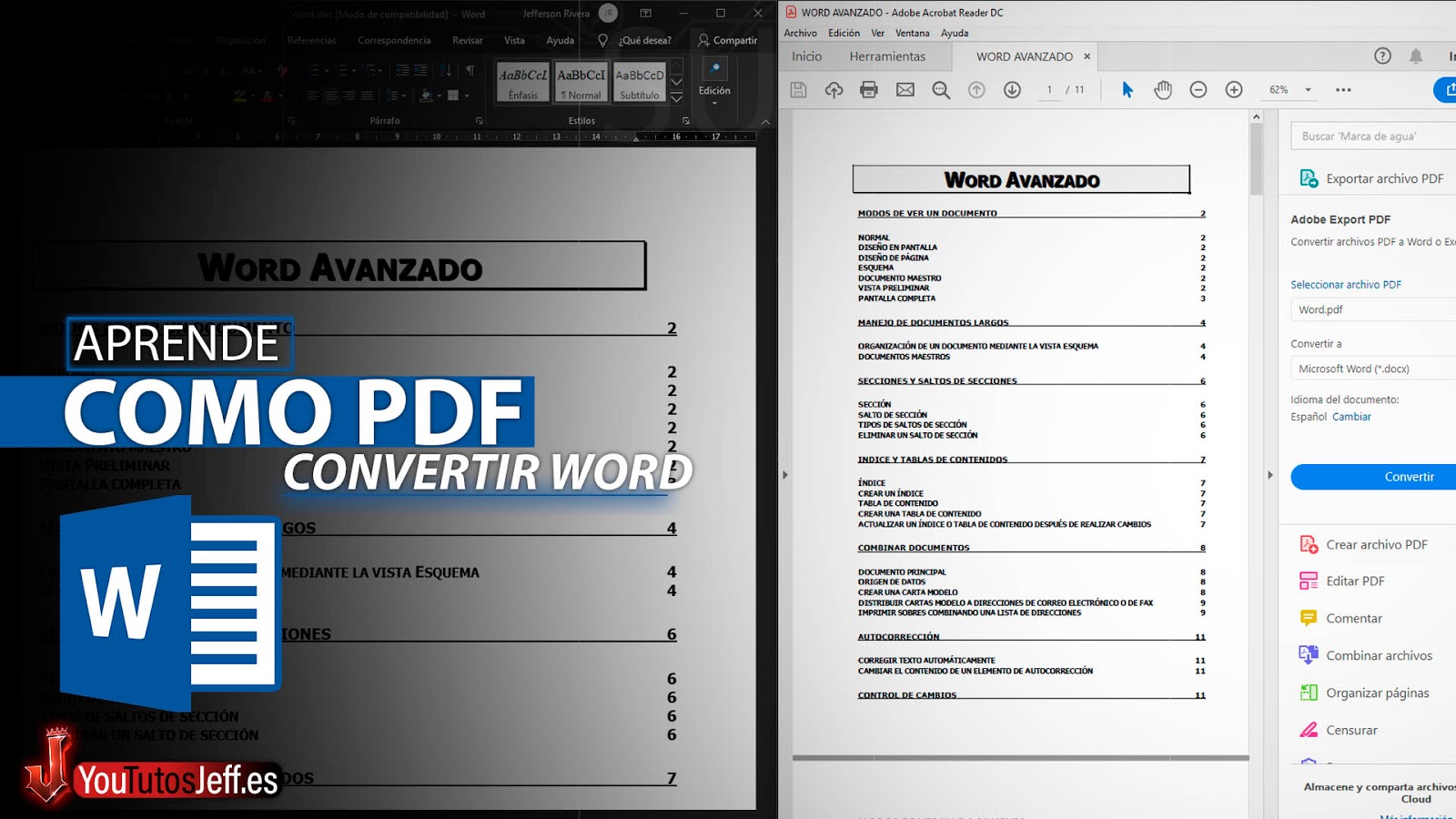Open the Ver menu in Acrobat
Viewport: 1456px width, 819px height.
(877, 33)
